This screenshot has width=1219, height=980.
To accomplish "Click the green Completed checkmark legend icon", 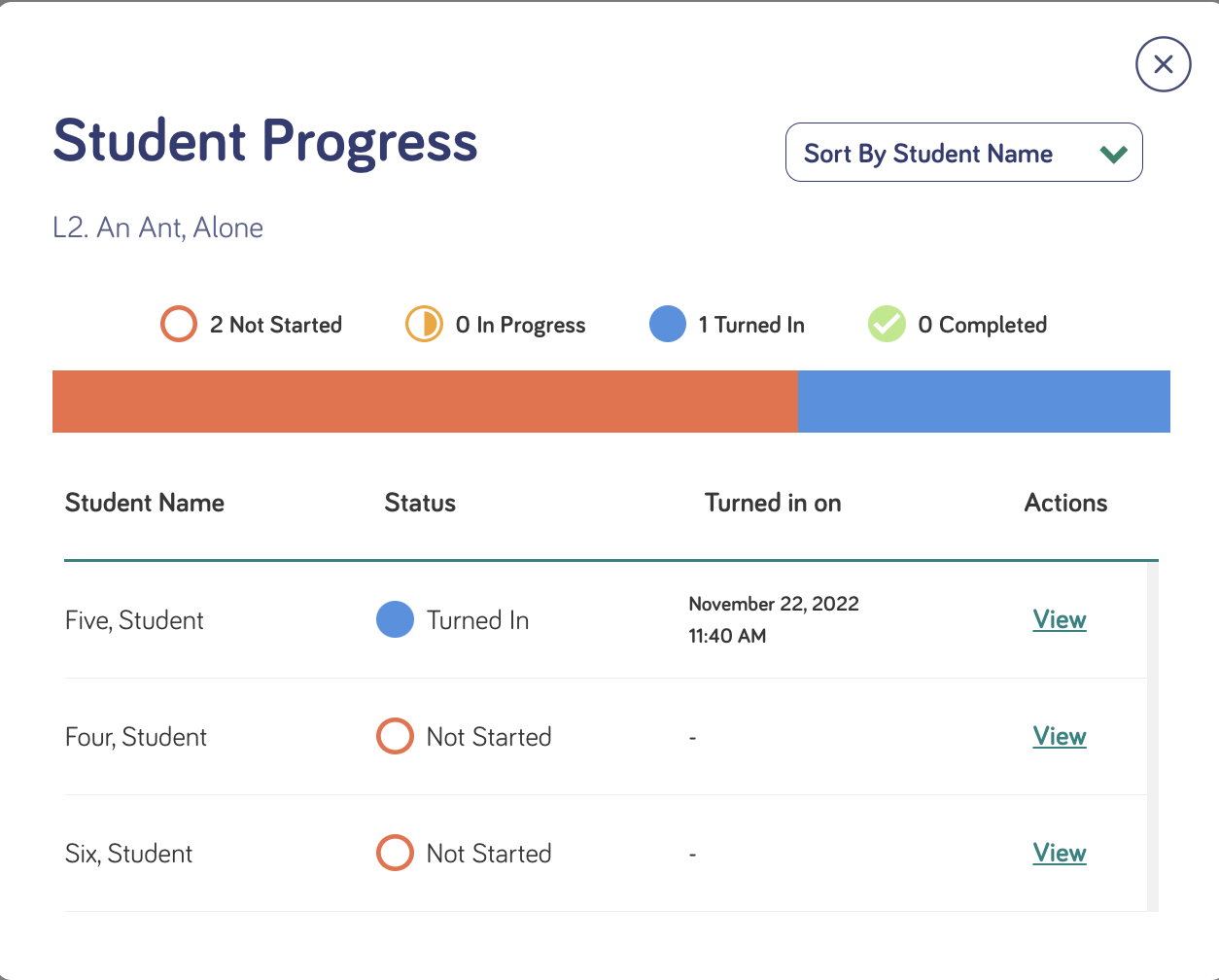I will 887,324.
